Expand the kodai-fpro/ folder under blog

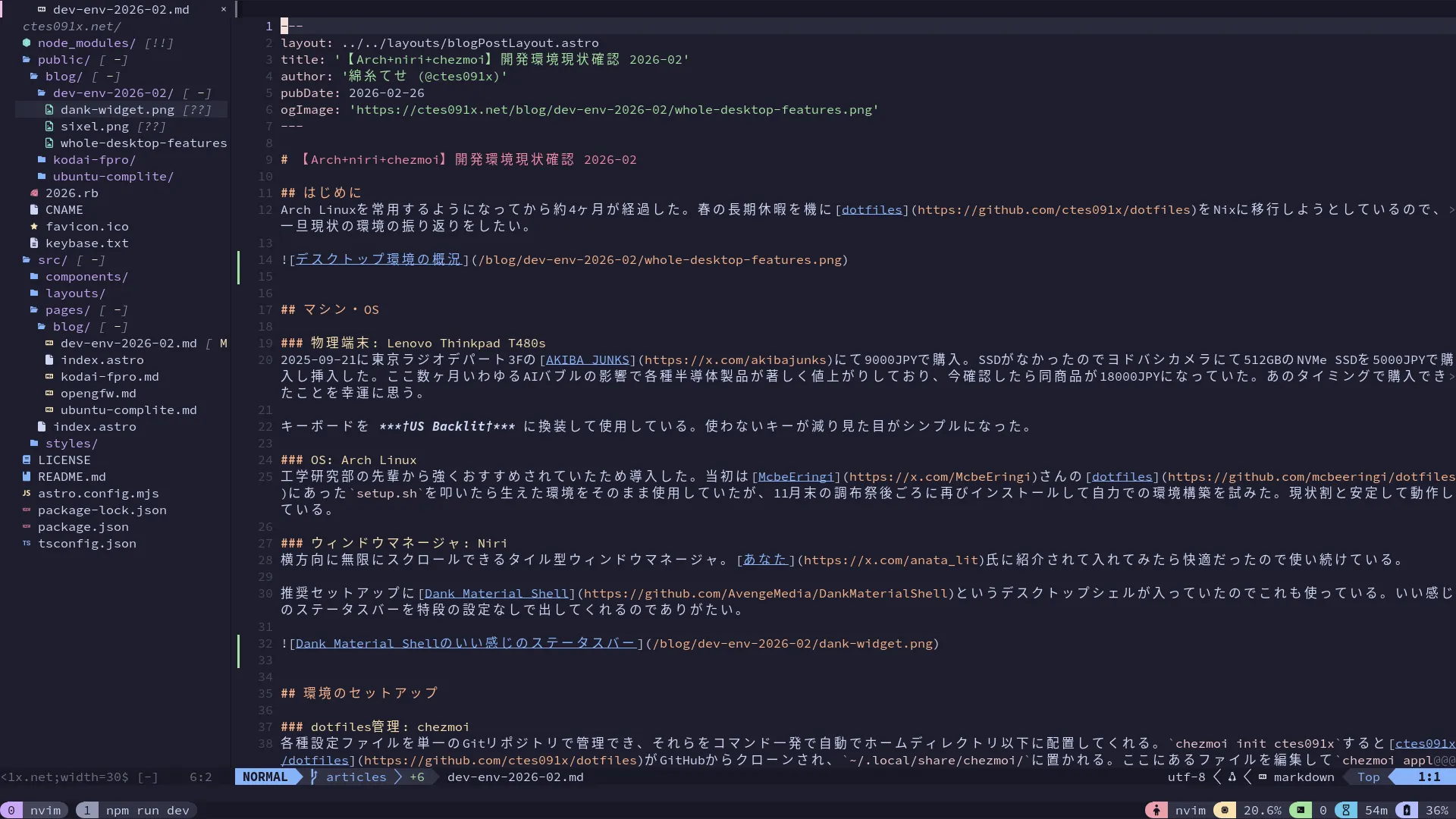point(93,160)
